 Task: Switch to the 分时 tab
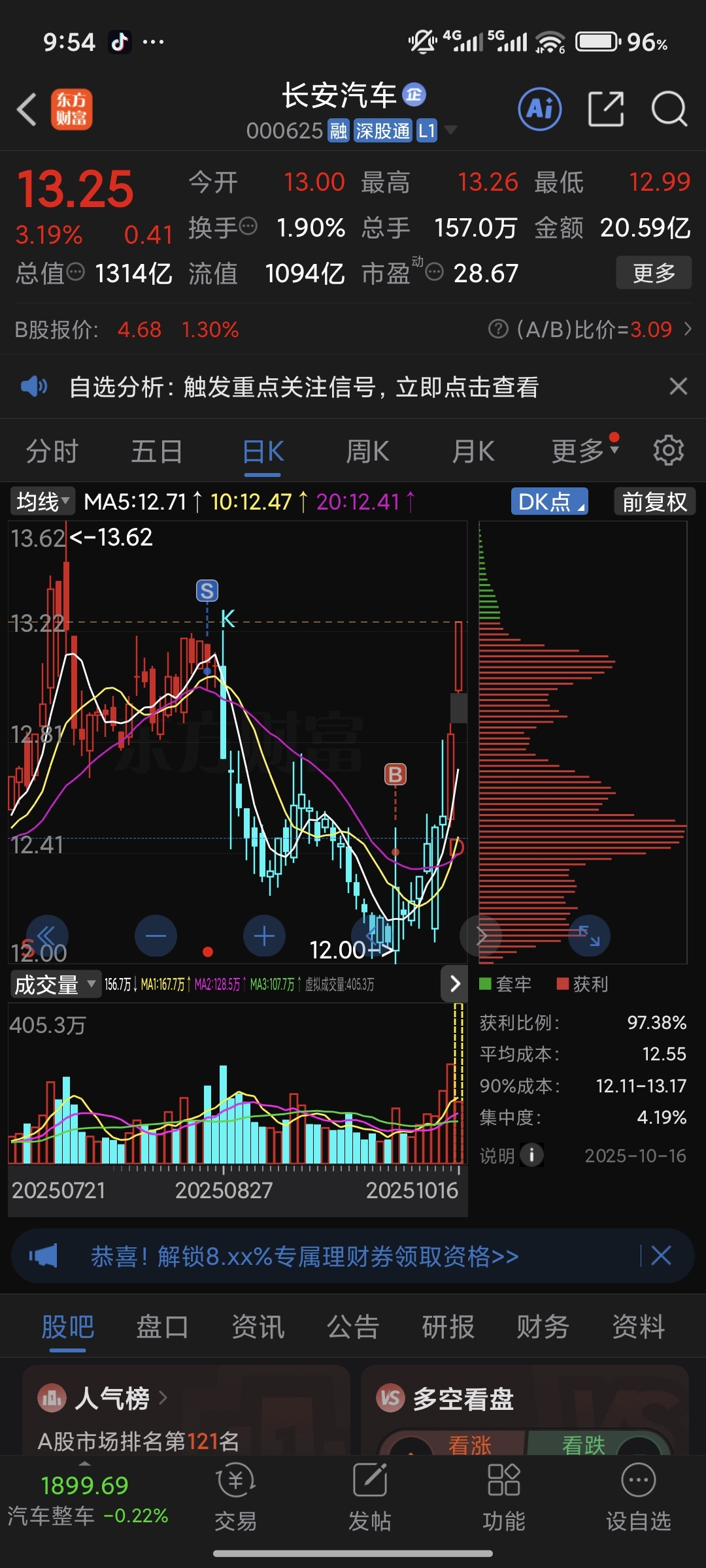pyautogui.click(x=52, y=451)
